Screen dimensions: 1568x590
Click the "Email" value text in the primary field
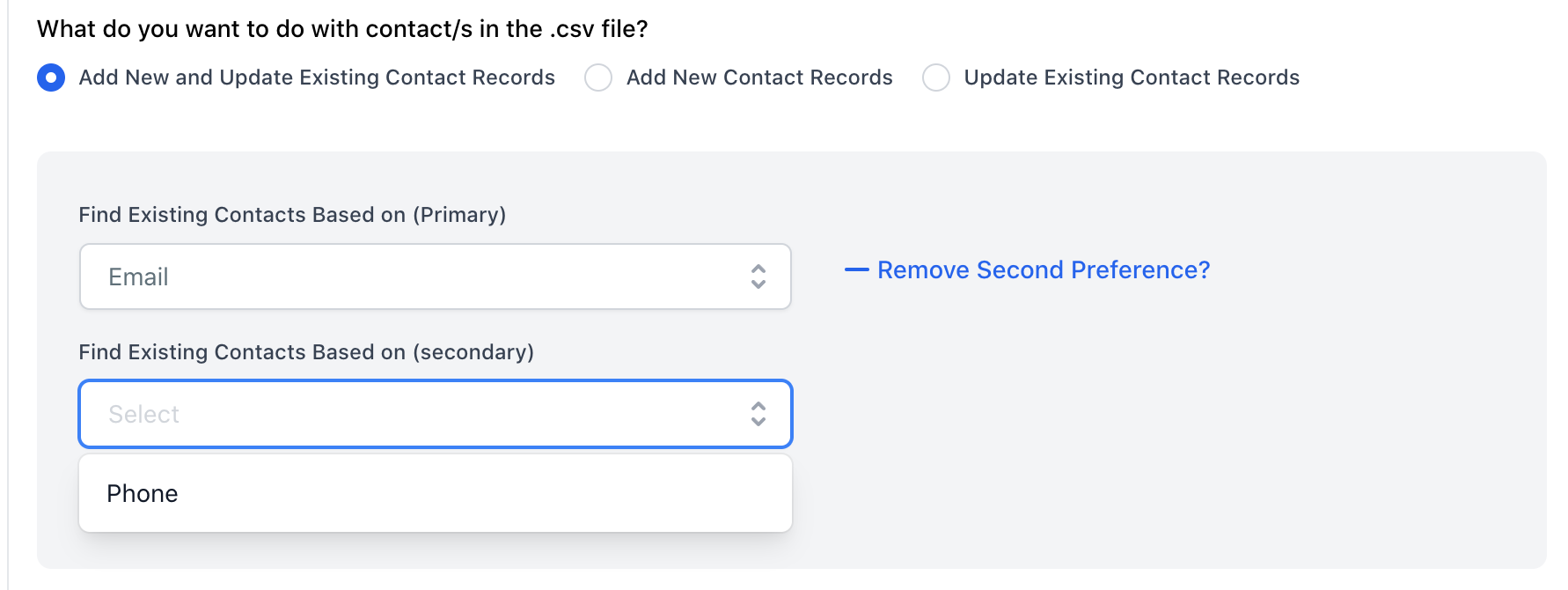pos(138,277)
